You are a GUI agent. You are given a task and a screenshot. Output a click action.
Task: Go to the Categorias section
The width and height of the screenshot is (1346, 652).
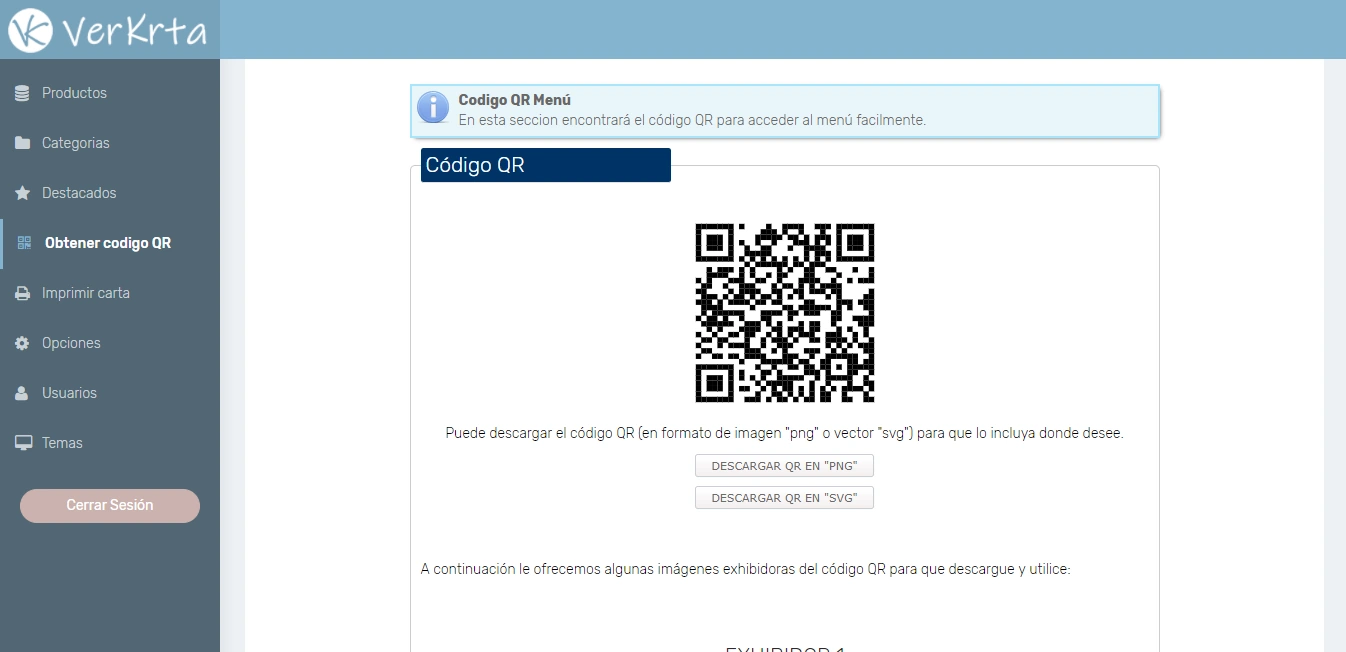click(76, 143)
